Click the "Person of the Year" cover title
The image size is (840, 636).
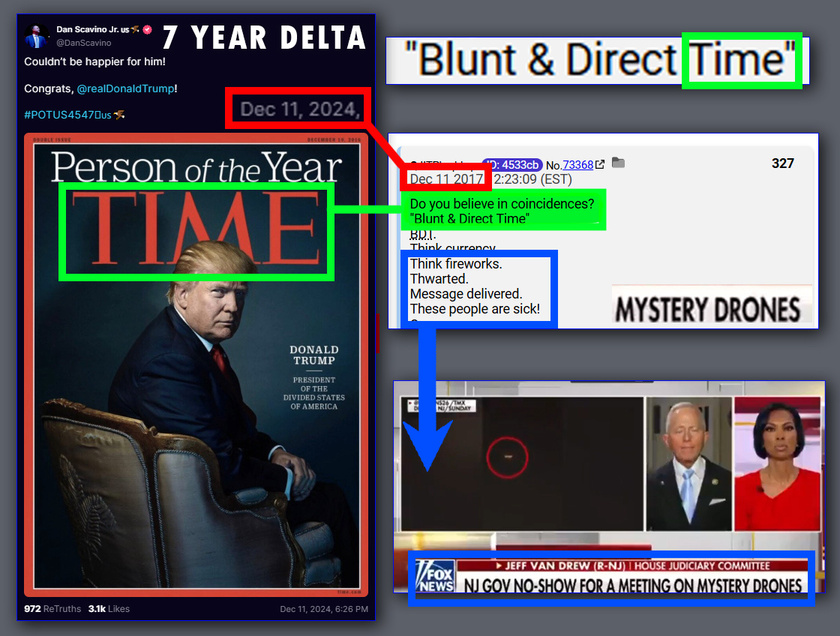point(197,167)
